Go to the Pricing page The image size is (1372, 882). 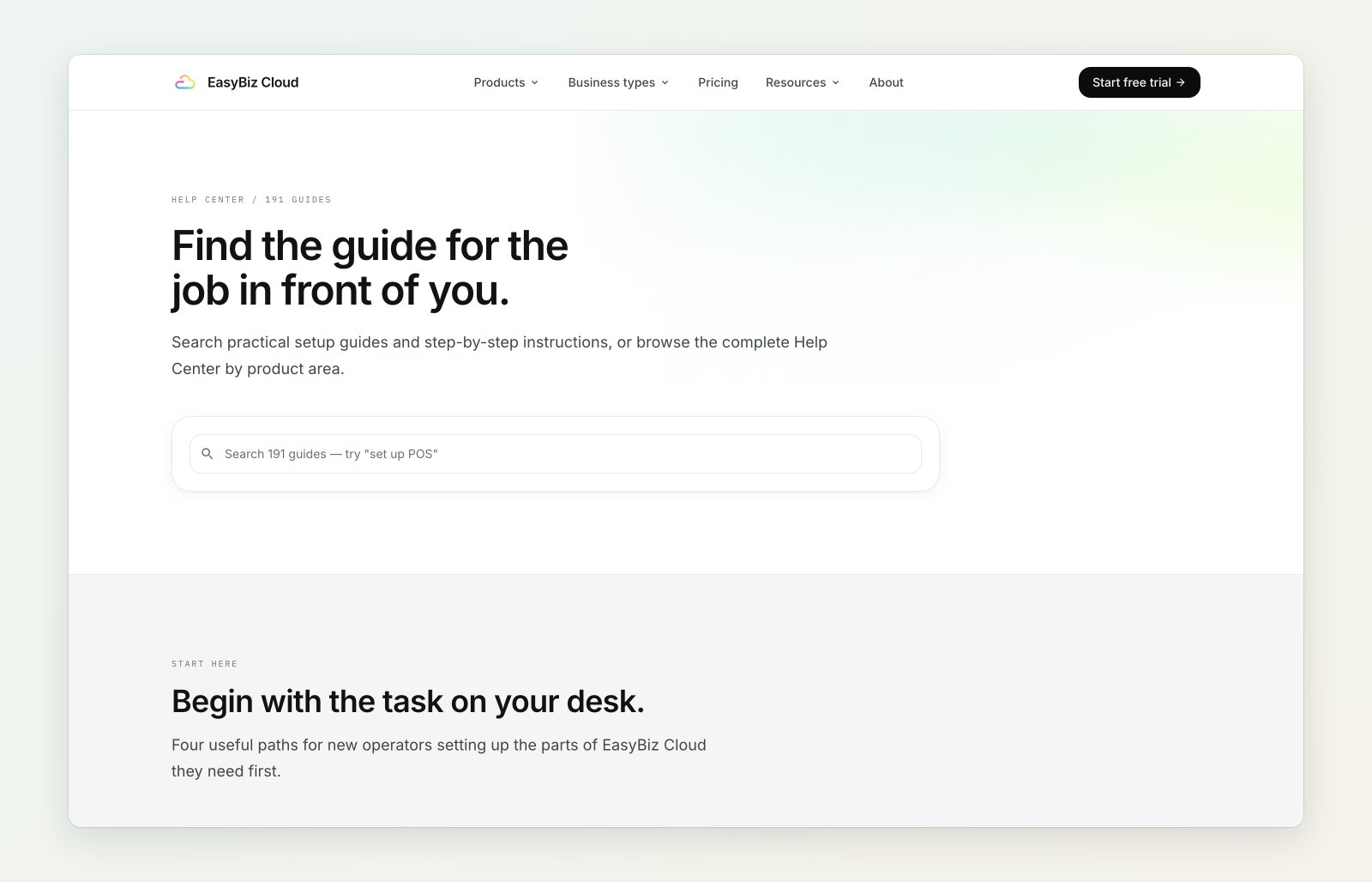pyautogui.click(x=718, y=82)
